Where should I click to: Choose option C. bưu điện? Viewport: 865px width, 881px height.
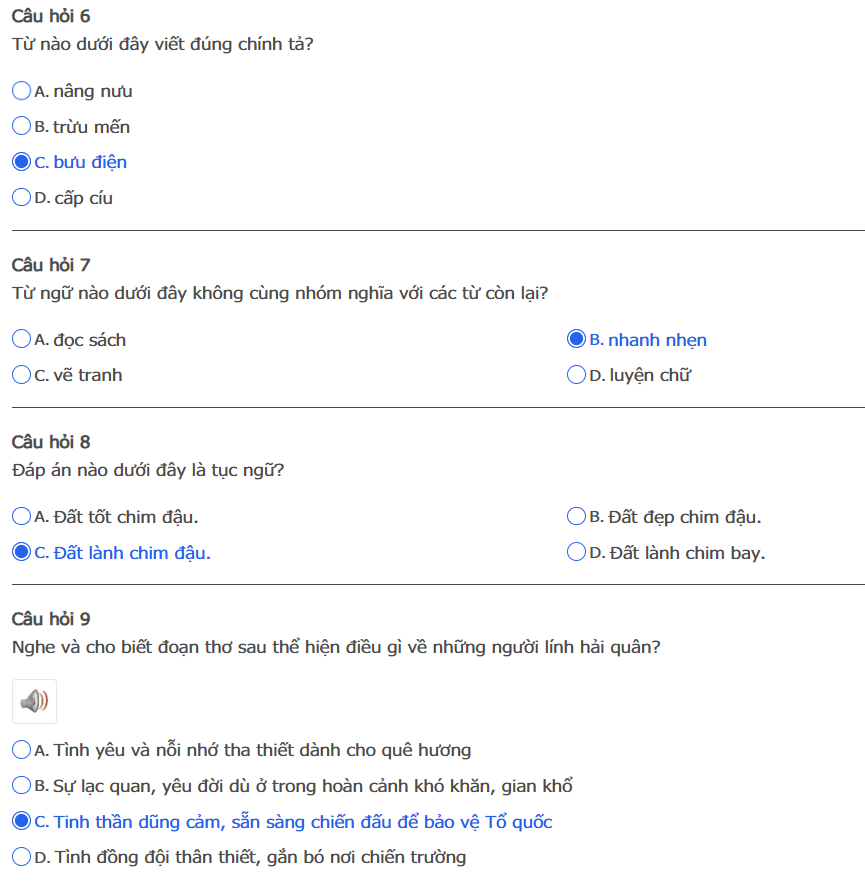coord(22,162)
